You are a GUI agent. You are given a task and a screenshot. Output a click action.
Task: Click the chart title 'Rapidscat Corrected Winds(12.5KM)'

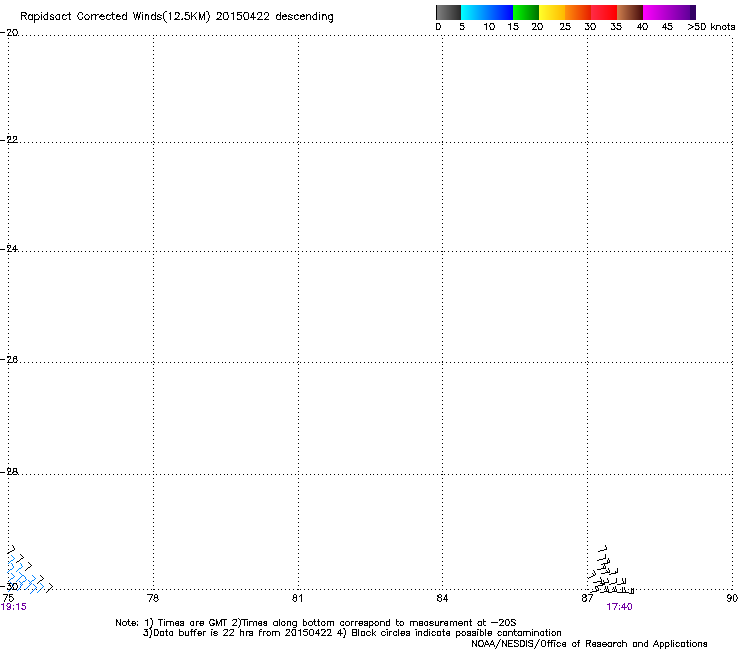coord(115,17)
